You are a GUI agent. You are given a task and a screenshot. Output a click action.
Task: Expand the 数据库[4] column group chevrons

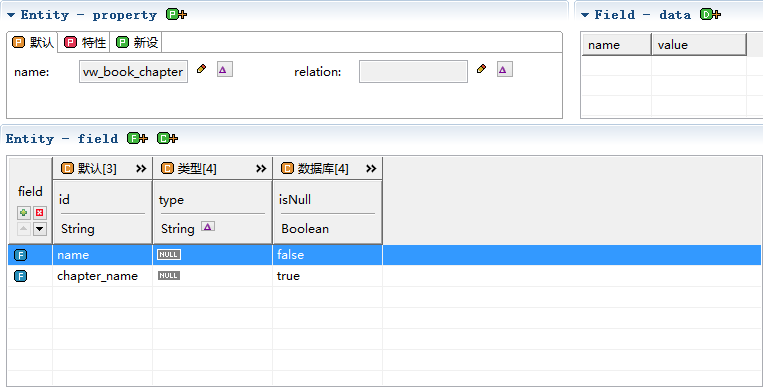pyautogui.click(x=371, y=168)
